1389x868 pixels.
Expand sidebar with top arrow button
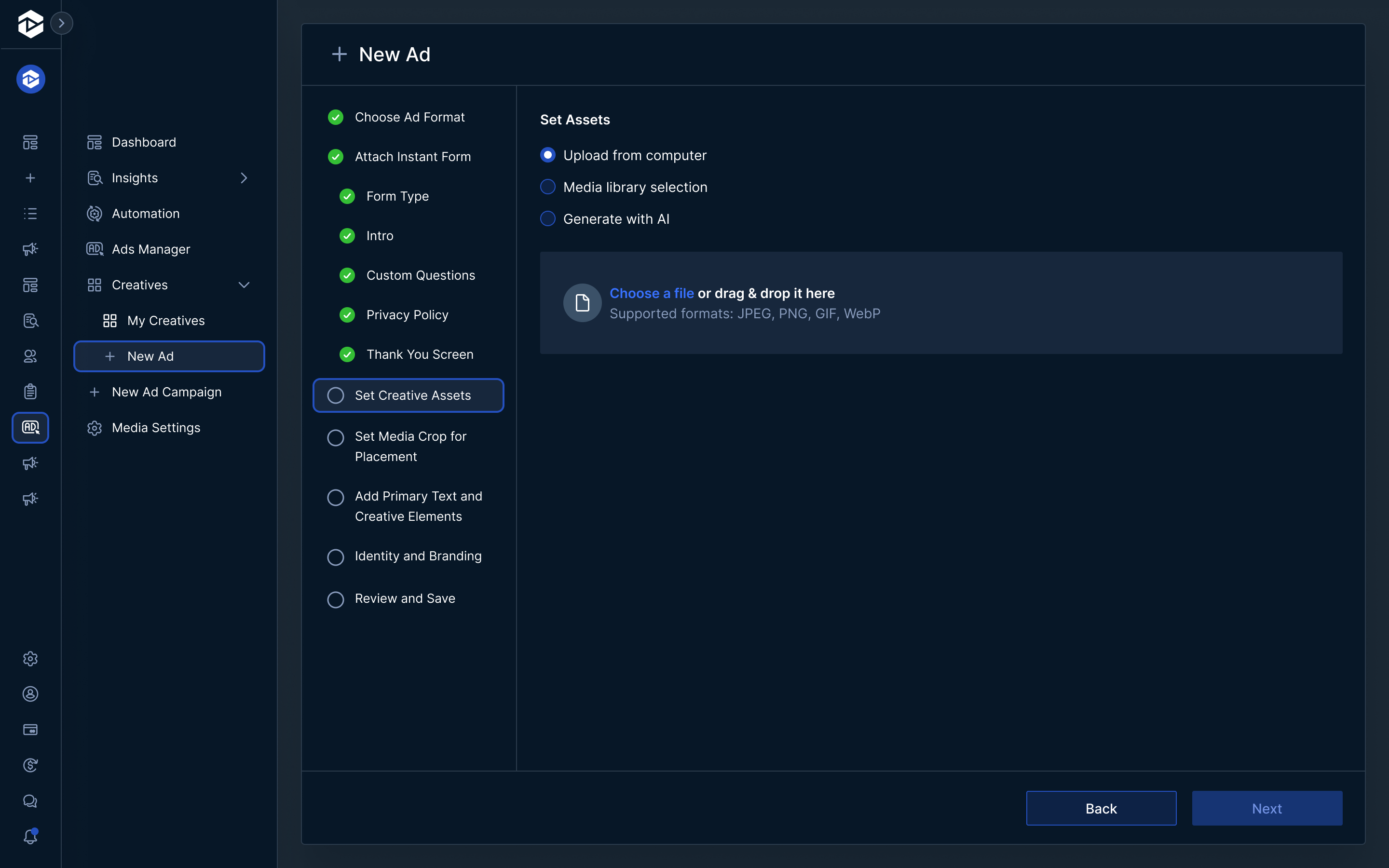click(61, 23)
